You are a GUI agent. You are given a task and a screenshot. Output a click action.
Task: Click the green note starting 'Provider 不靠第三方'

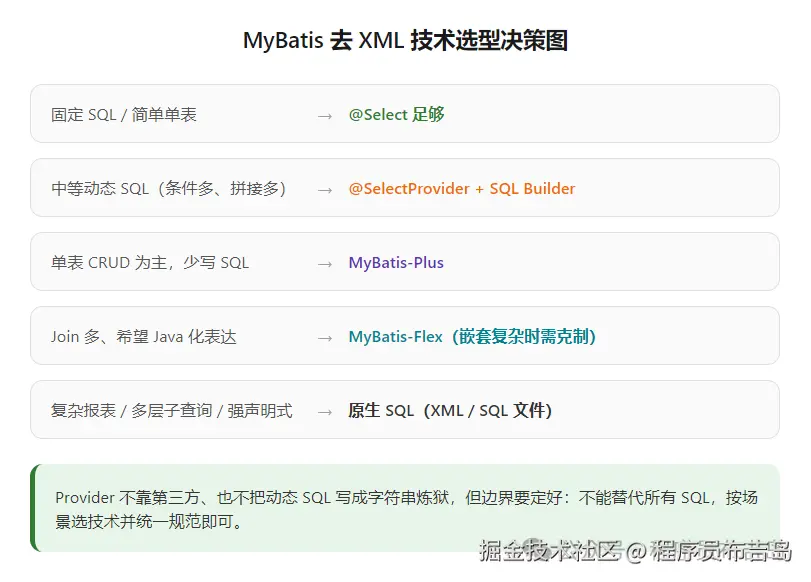pyautogui.click(x=405, y=508)
